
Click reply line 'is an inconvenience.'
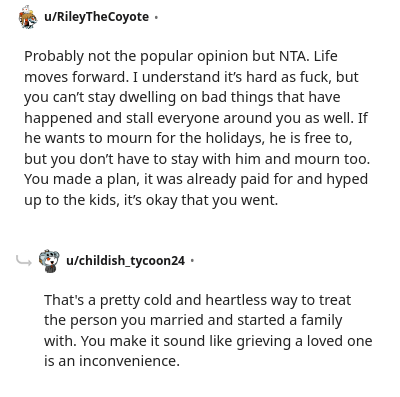click(112, 361)
